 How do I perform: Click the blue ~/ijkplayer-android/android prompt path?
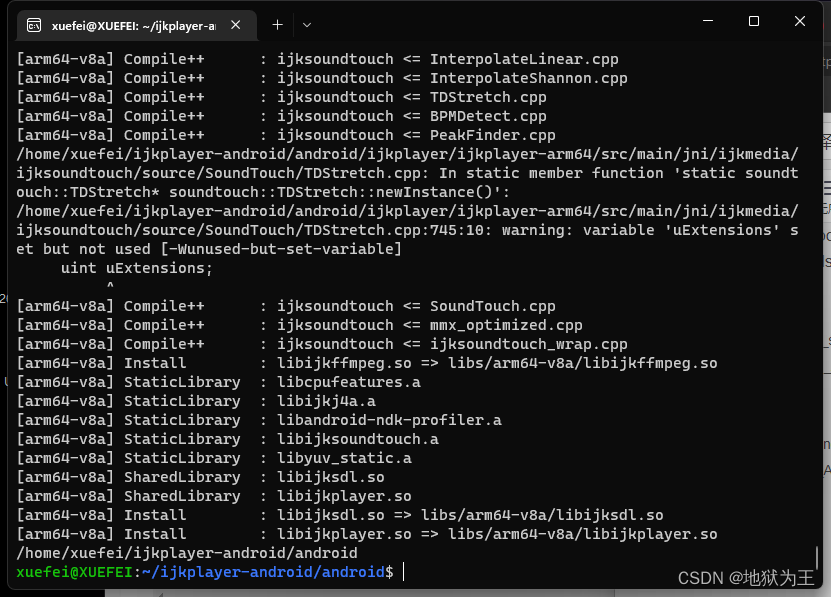(x=263, y=572)
